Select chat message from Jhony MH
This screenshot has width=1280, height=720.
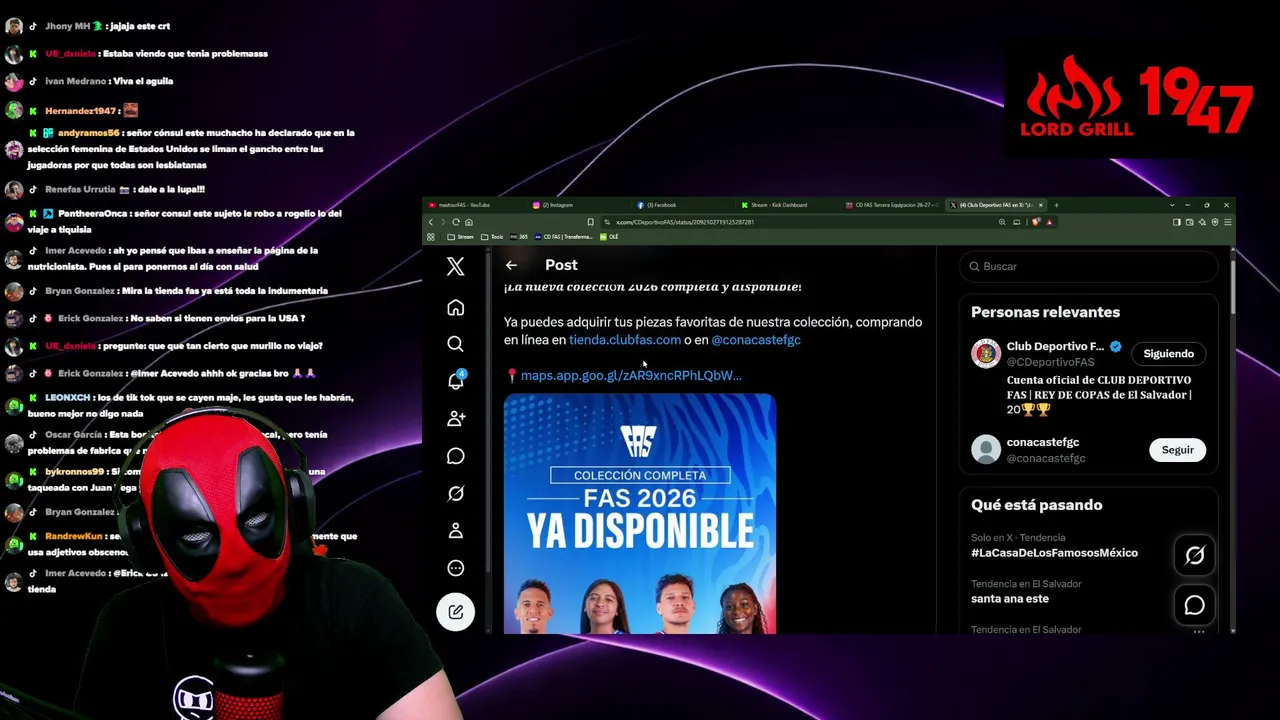pos(87,26)
